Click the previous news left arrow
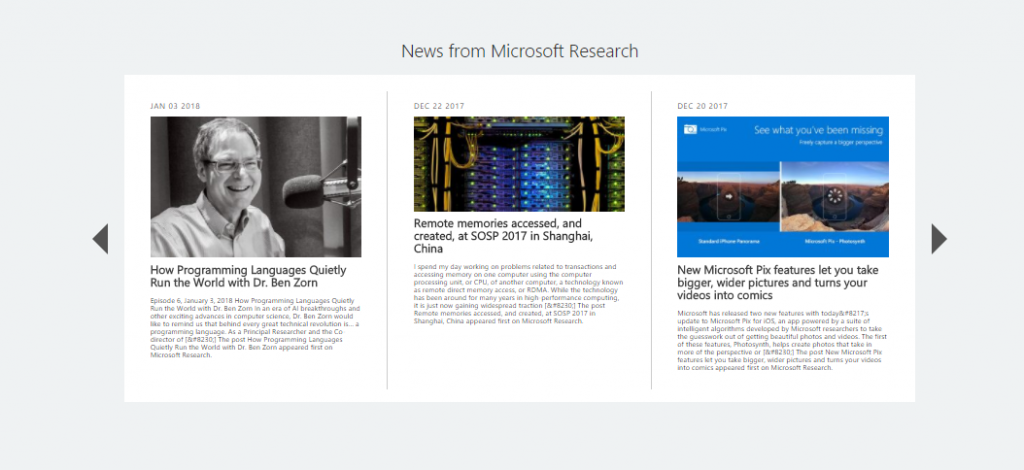Screen dimensions: 1024x470 100,239
